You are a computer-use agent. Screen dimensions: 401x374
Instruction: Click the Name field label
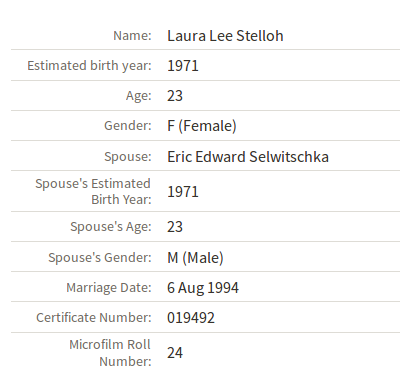132,36
